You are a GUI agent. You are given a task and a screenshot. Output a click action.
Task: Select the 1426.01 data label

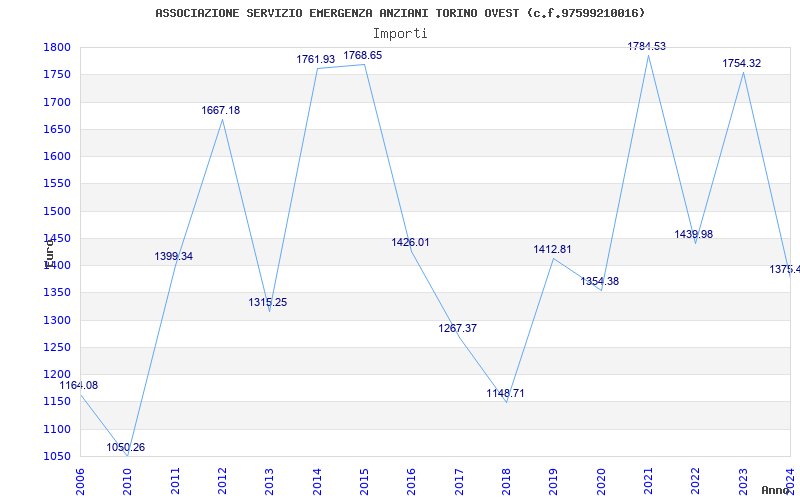tap(411, 242)
